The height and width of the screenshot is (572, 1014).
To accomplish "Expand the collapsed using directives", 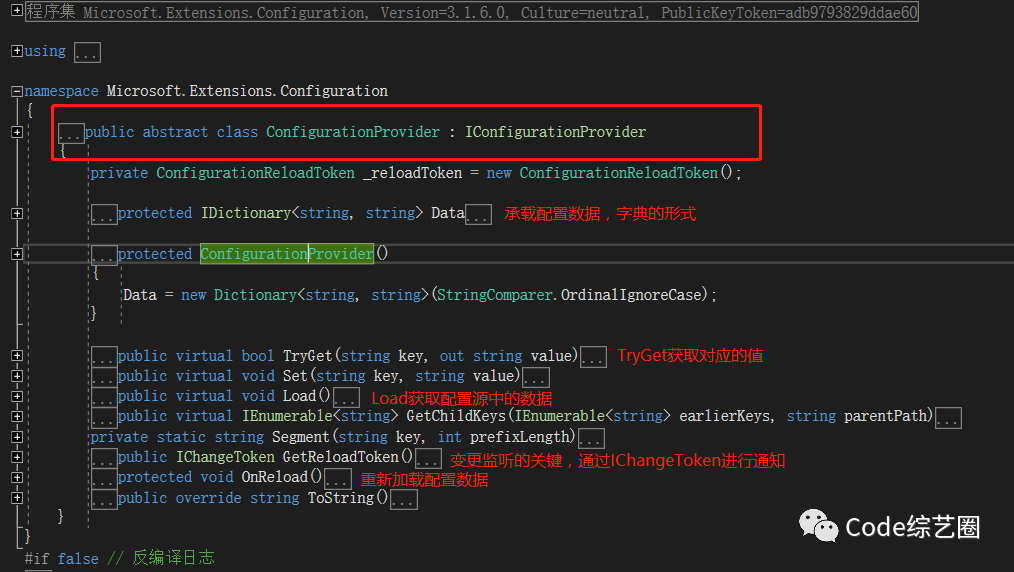I will click(17, 51).
